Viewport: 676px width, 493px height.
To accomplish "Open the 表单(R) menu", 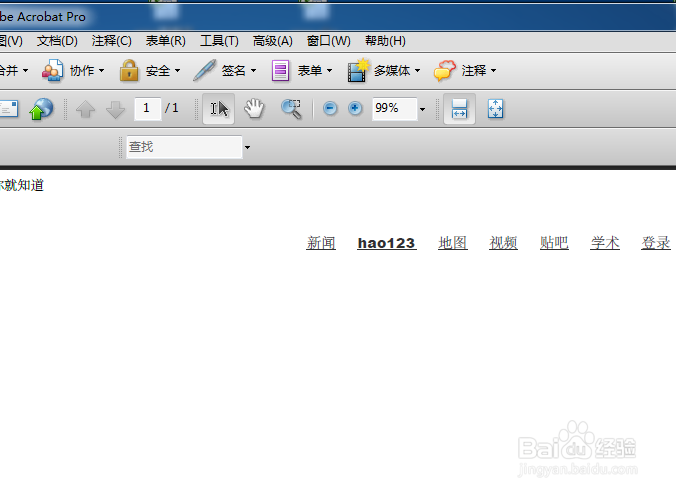I will pyautogui.click(x=166, y=41).
